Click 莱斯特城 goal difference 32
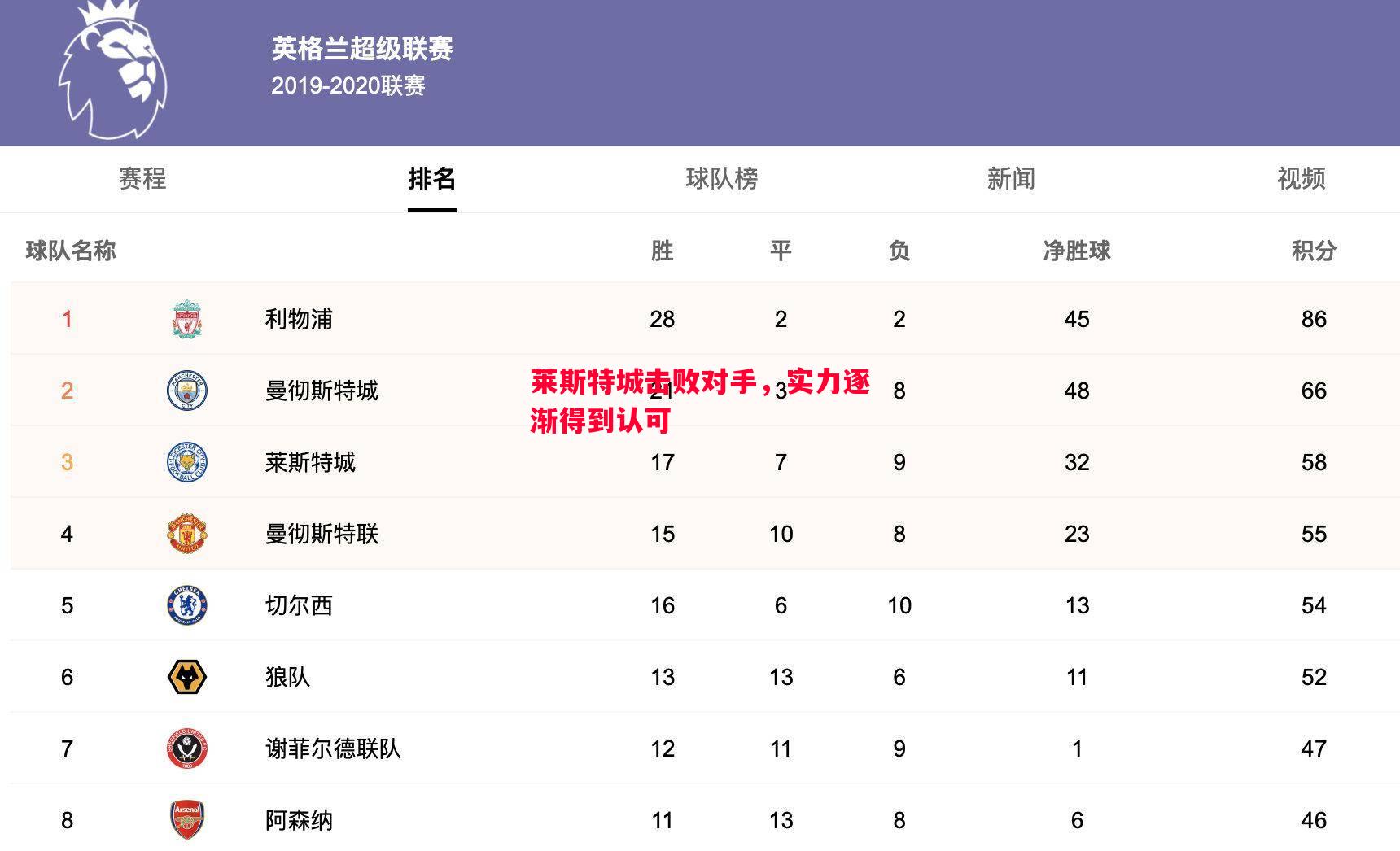 (x=1077, y=462)
